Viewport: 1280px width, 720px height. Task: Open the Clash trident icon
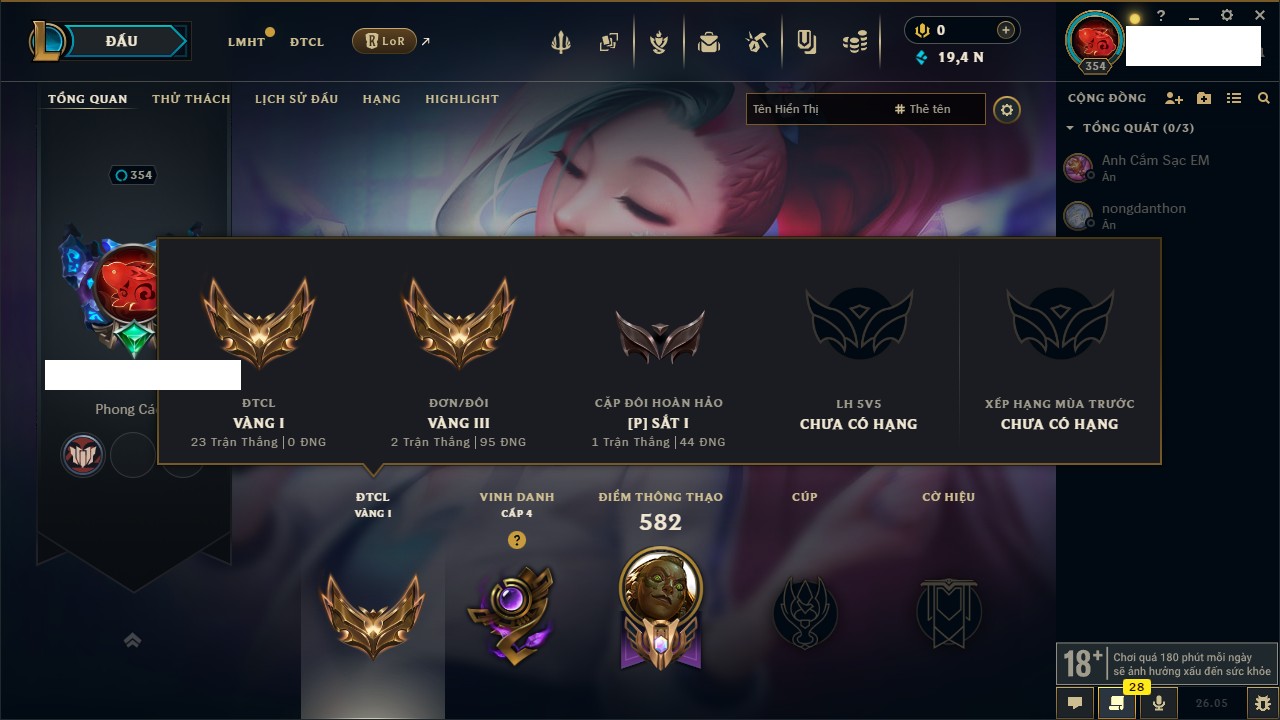pyautogui.click(x=560, y=42)
